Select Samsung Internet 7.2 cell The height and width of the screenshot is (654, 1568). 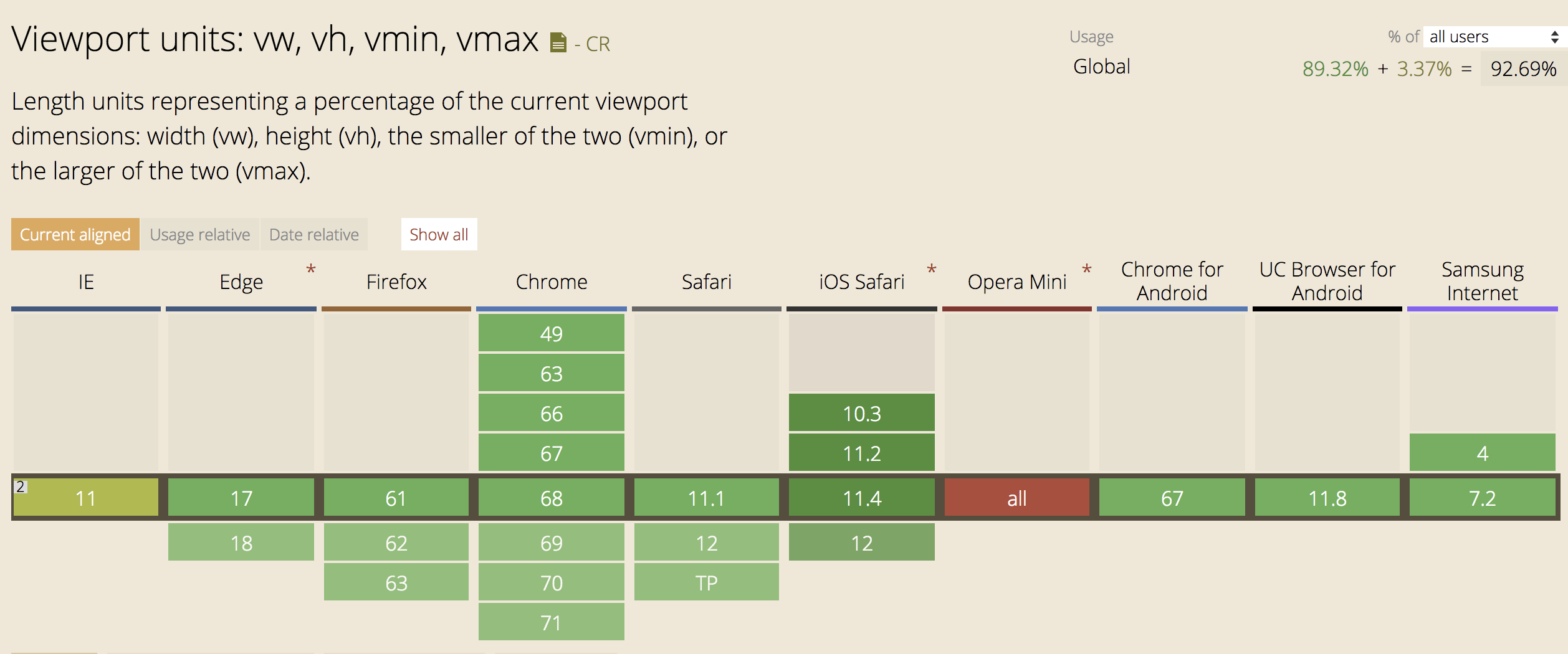tap(1483, 498)
